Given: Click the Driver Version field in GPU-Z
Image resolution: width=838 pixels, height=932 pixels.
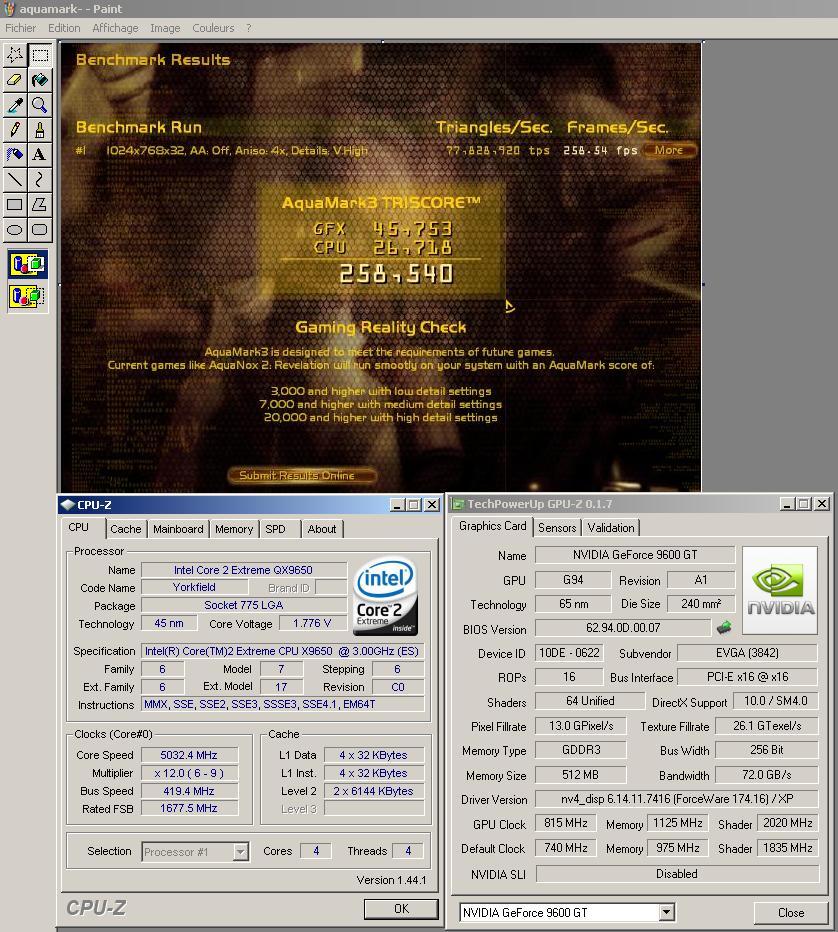Looking at the screenshot, I should 676,799.
